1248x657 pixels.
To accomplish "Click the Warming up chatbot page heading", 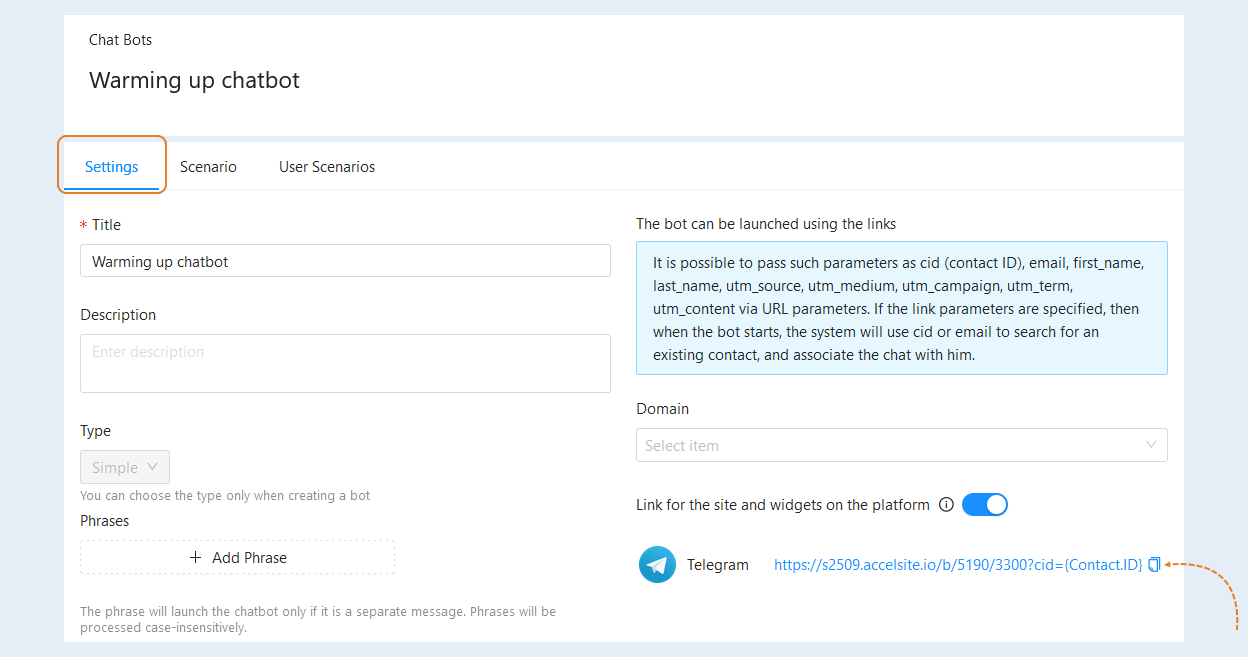I will pyautogui.click(x=194, y=80).
